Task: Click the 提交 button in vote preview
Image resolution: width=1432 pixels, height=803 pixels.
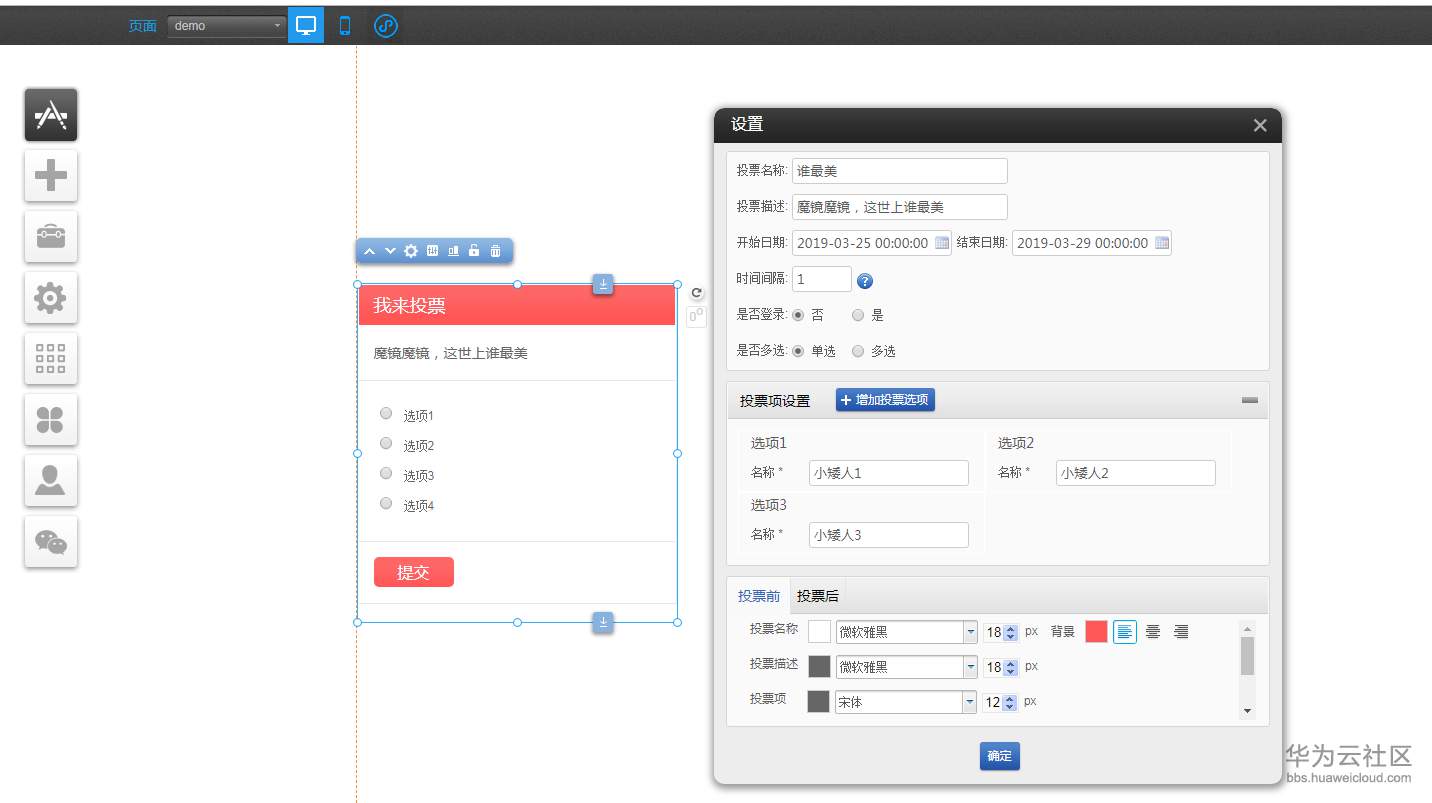Action: (414, 572)
